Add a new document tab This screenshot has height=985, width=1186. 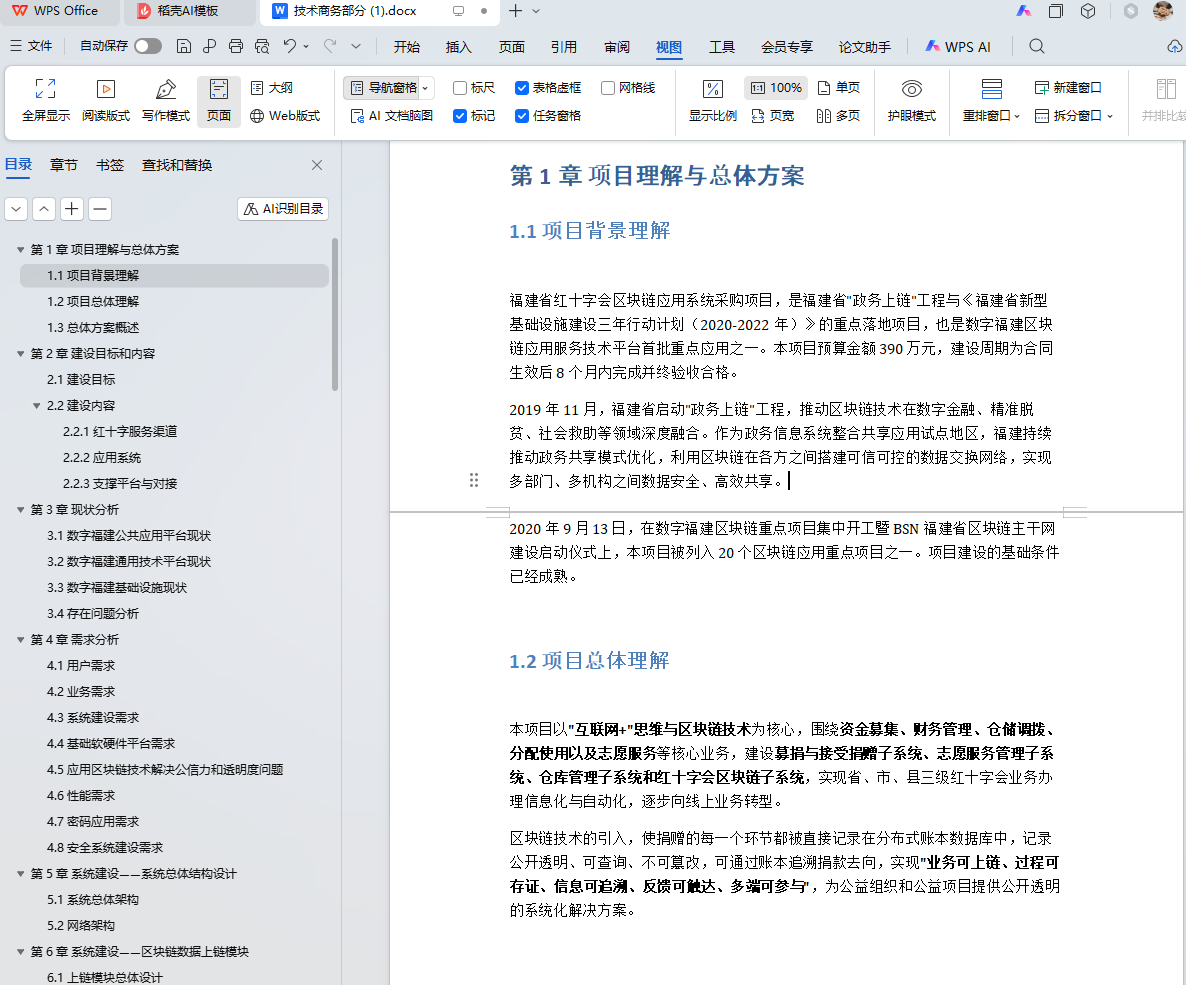click(x=515, y=11)
